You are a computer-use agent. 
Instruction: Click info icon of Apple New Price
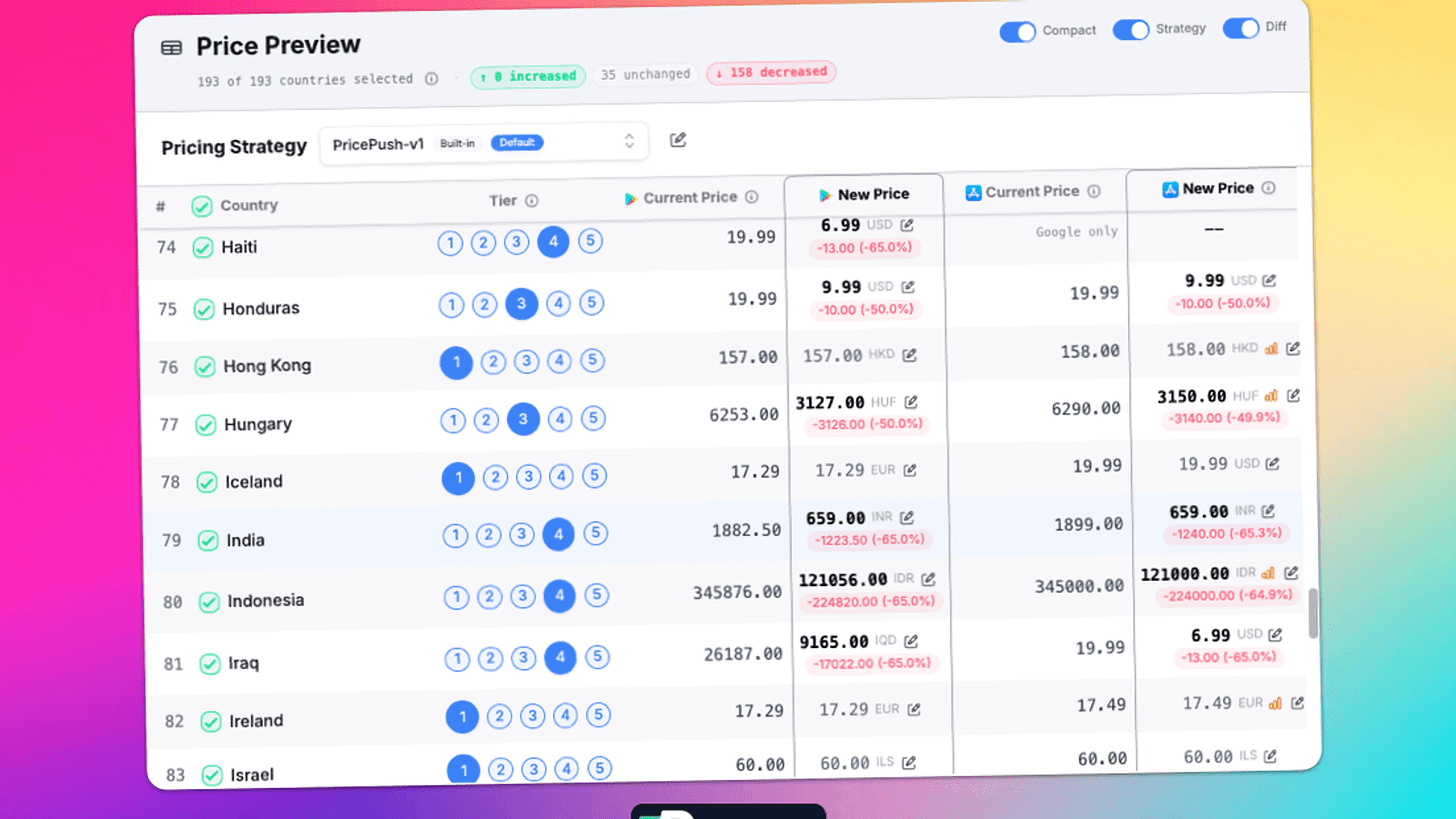(x=1269, y=188)
